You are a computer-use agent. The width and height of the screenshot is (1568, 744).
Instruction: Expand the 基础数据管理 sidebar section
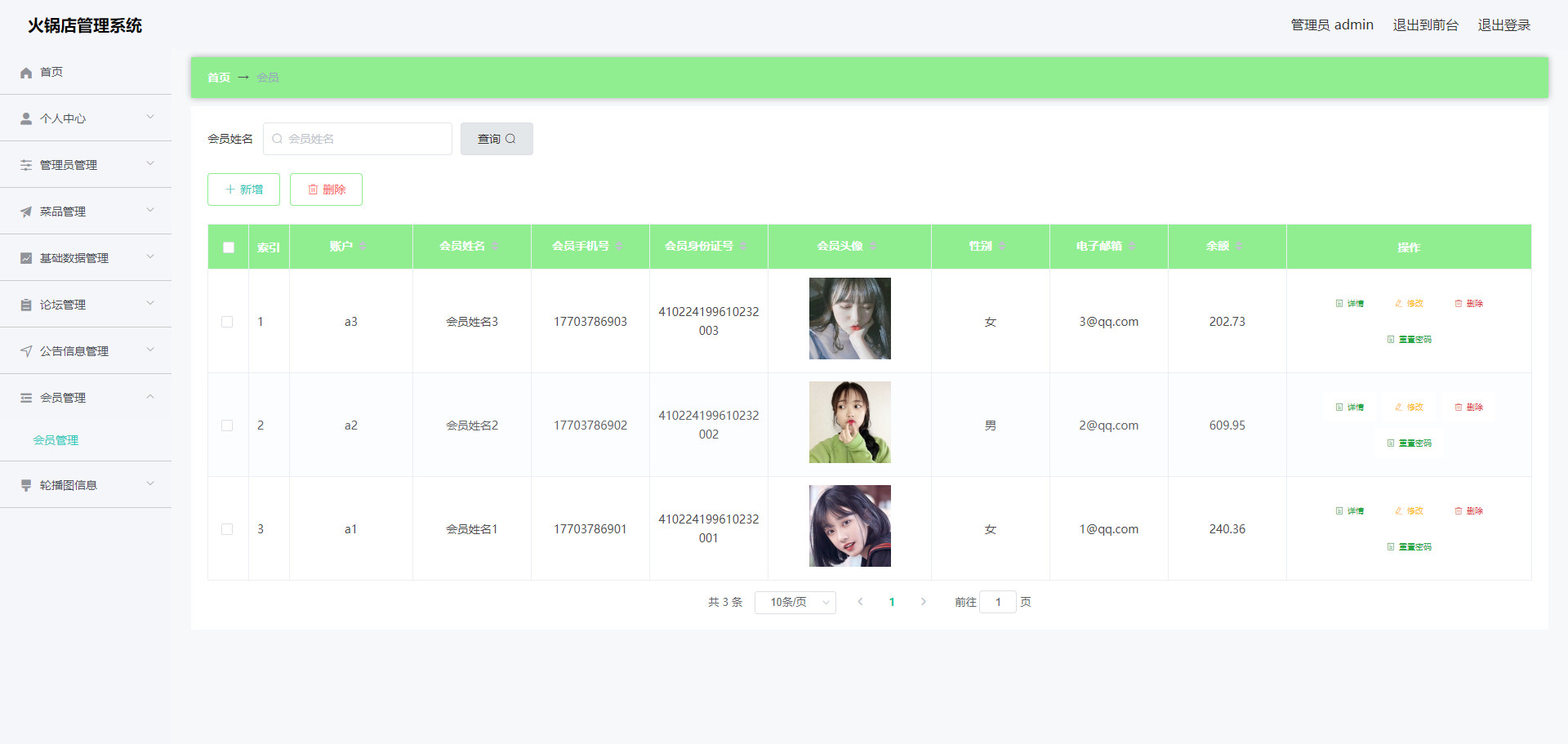pyautogui.click(x=86, y=258)
